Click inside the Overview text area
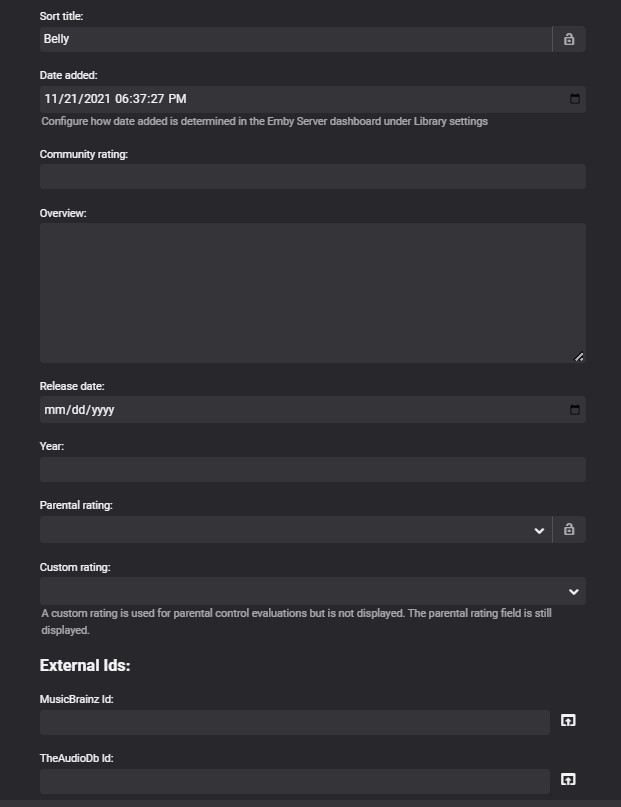The width and height of the screenshot is (621, 807). [x=312, y=292]
